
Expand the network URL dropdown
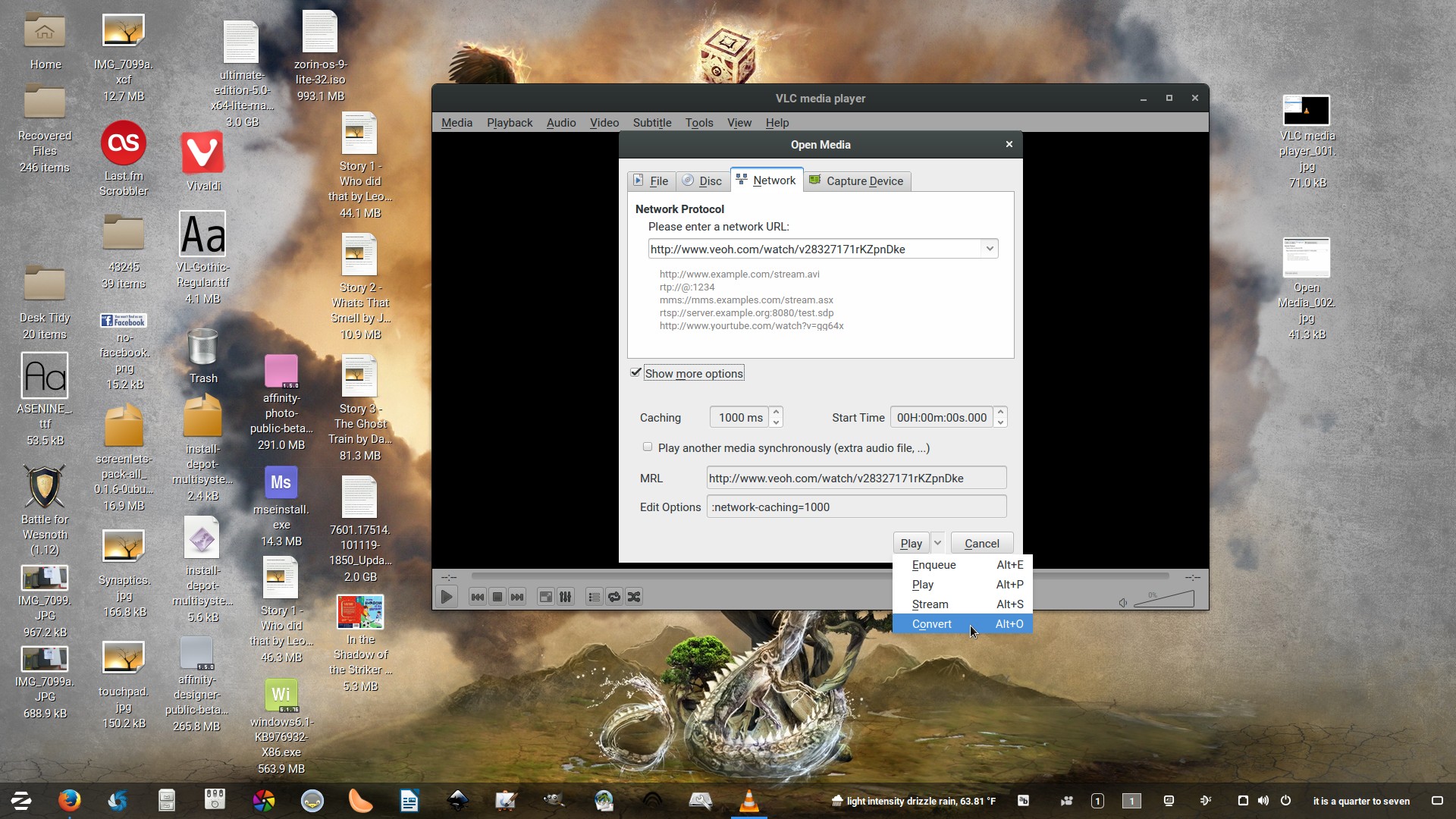[989, 249]
